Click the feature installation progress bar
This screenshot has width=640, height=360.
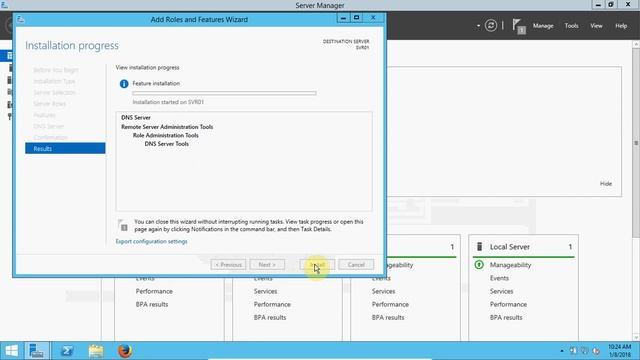tap(224, 93)
